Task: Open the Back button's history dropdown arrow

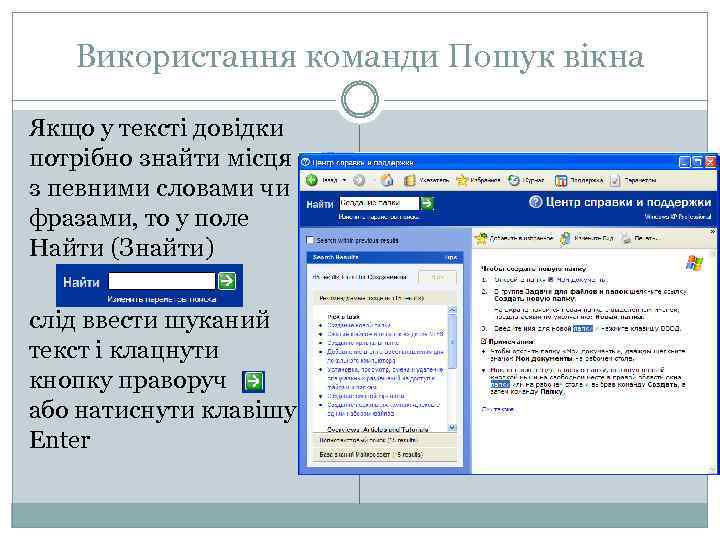Action: pyautogui.click(x=344, y=180)
